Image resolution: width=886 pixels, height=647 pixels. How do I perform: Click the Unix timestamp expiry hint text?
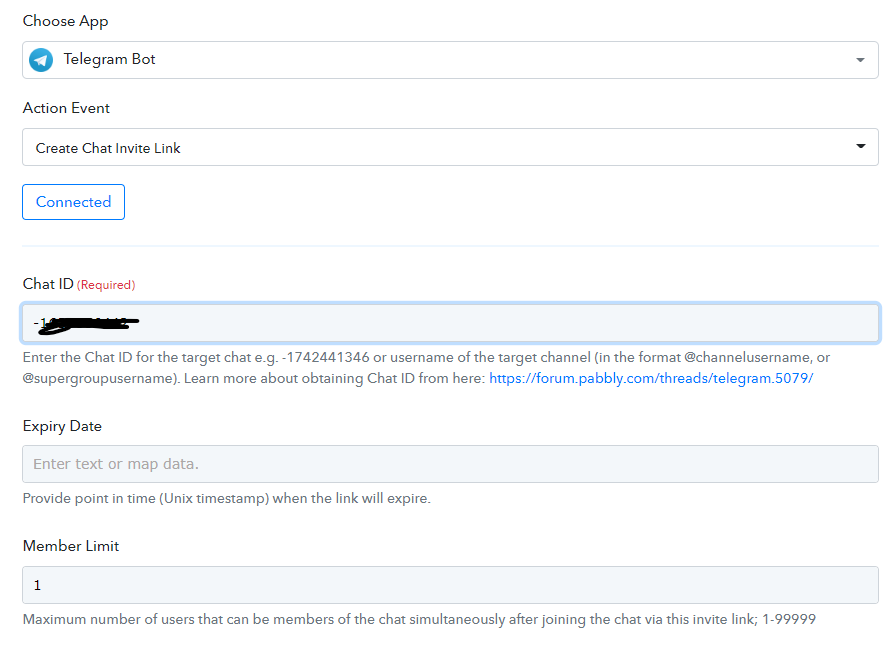click(227, 498)
